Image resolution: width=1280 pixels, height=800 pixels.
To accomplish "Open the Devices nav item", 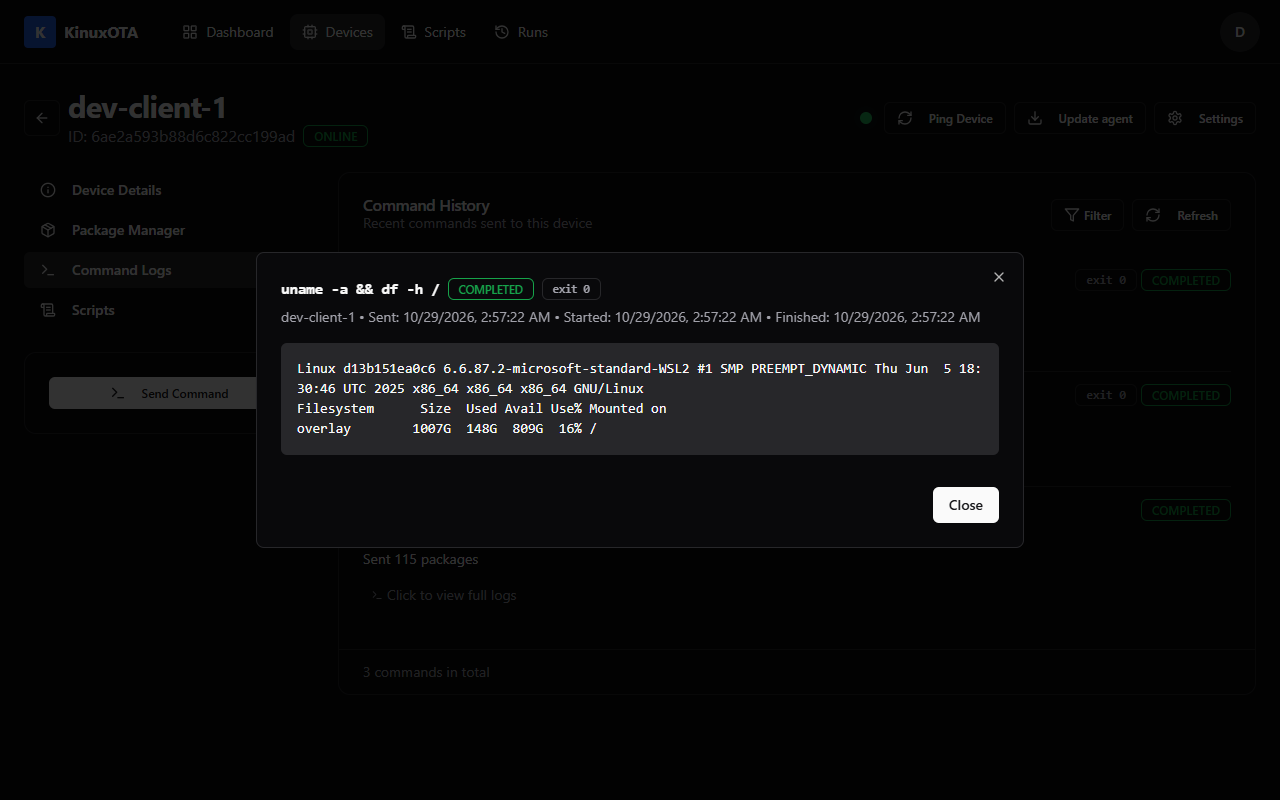I will 338,32.
